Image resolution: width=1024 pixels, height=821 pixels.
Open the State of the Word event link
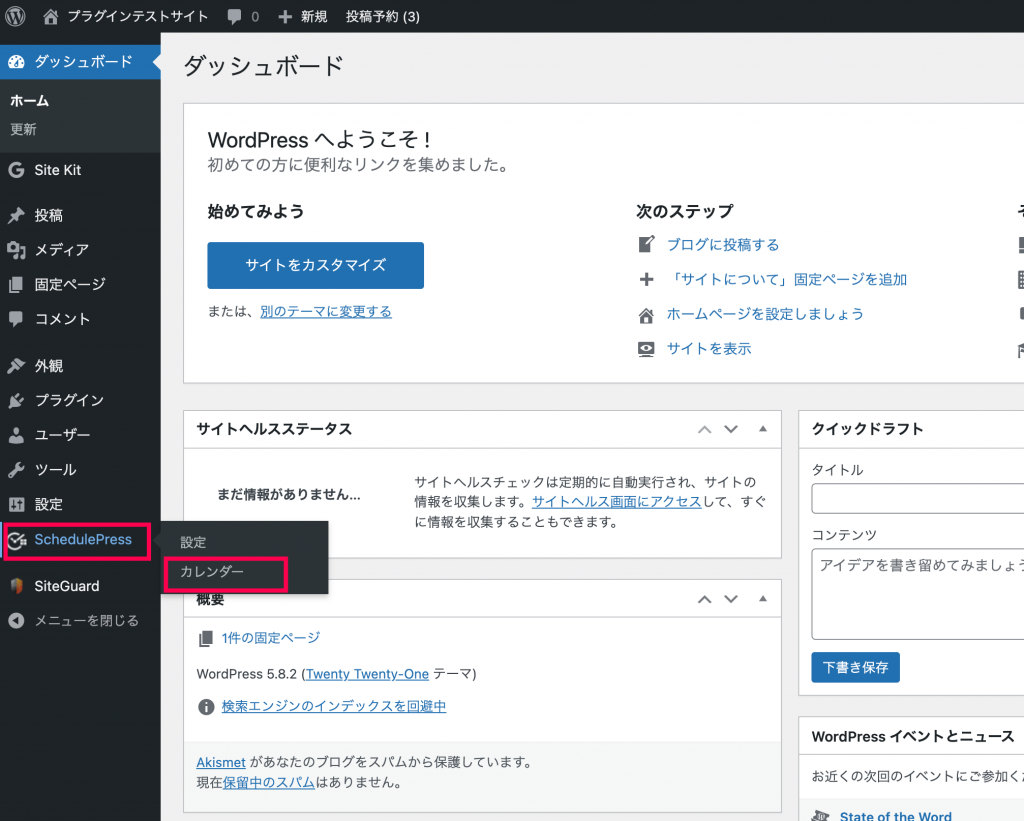[x=895, y=816]
